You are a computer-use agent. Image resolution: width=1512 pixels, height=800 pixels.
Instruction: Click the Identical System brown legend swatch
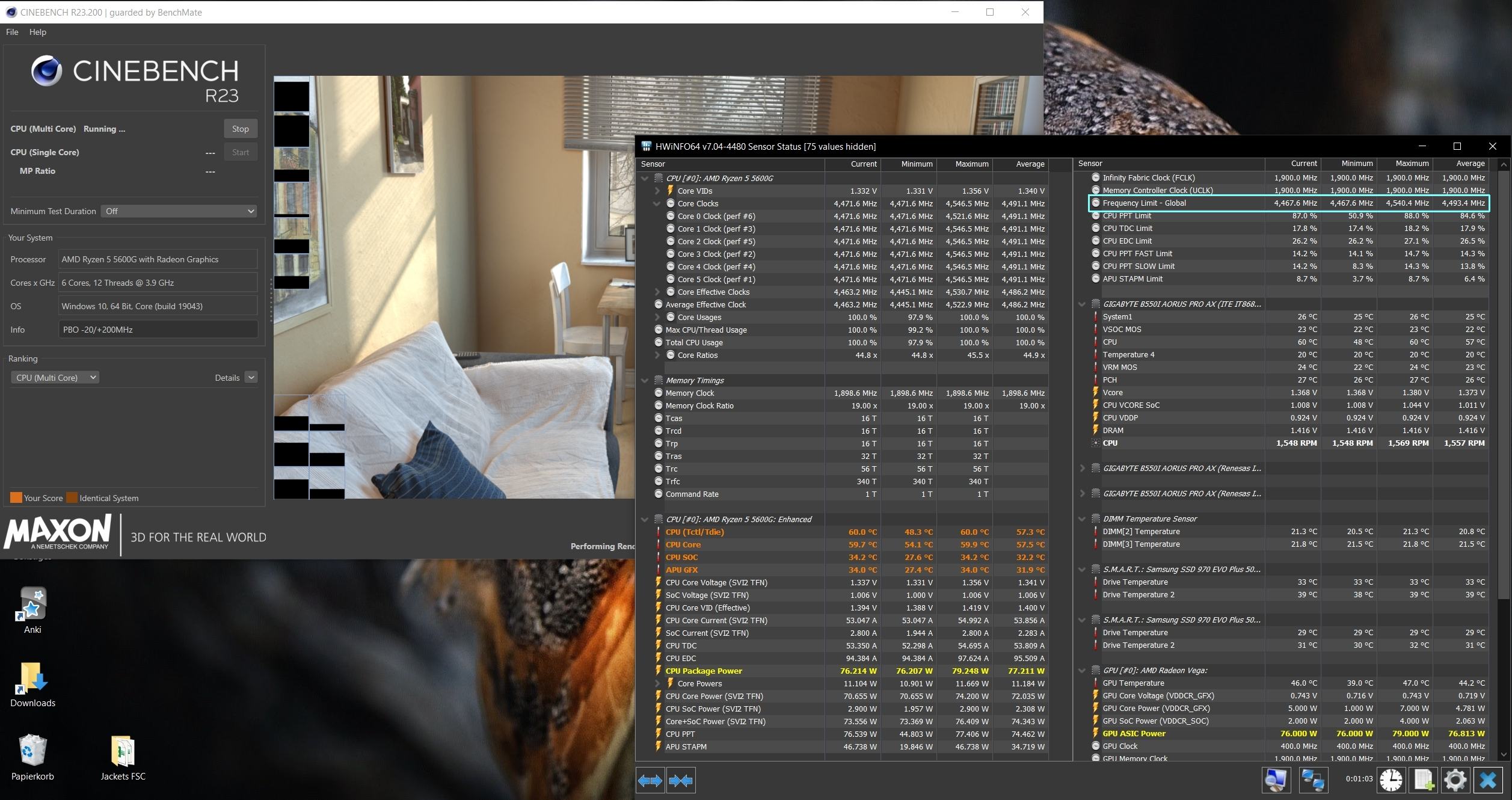pyautogui.click(x=72, y=497)
